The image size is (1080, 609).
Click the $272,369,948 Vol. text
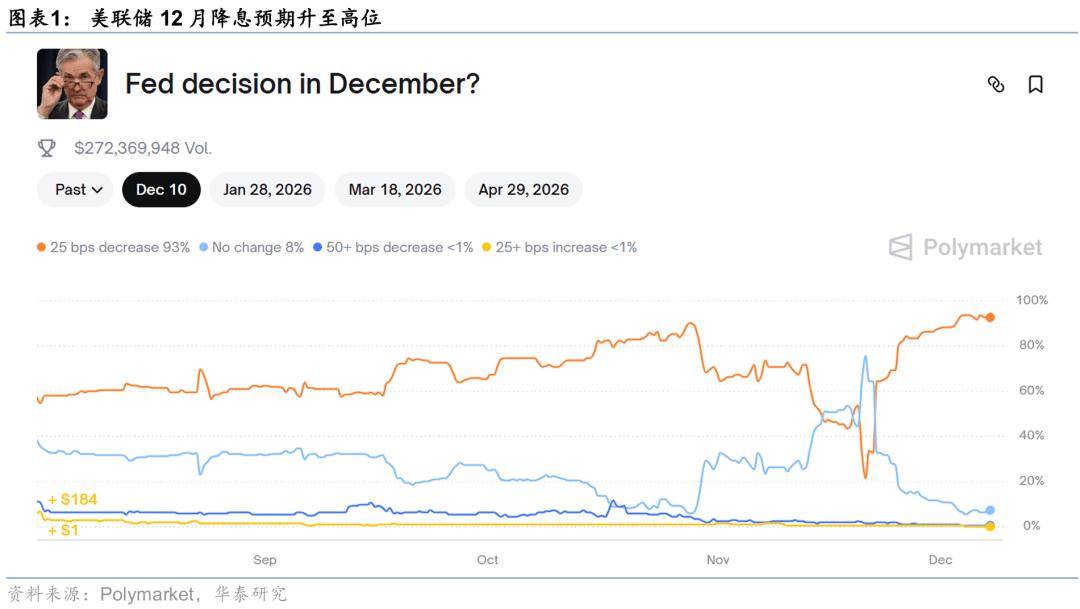pos(143,148)
